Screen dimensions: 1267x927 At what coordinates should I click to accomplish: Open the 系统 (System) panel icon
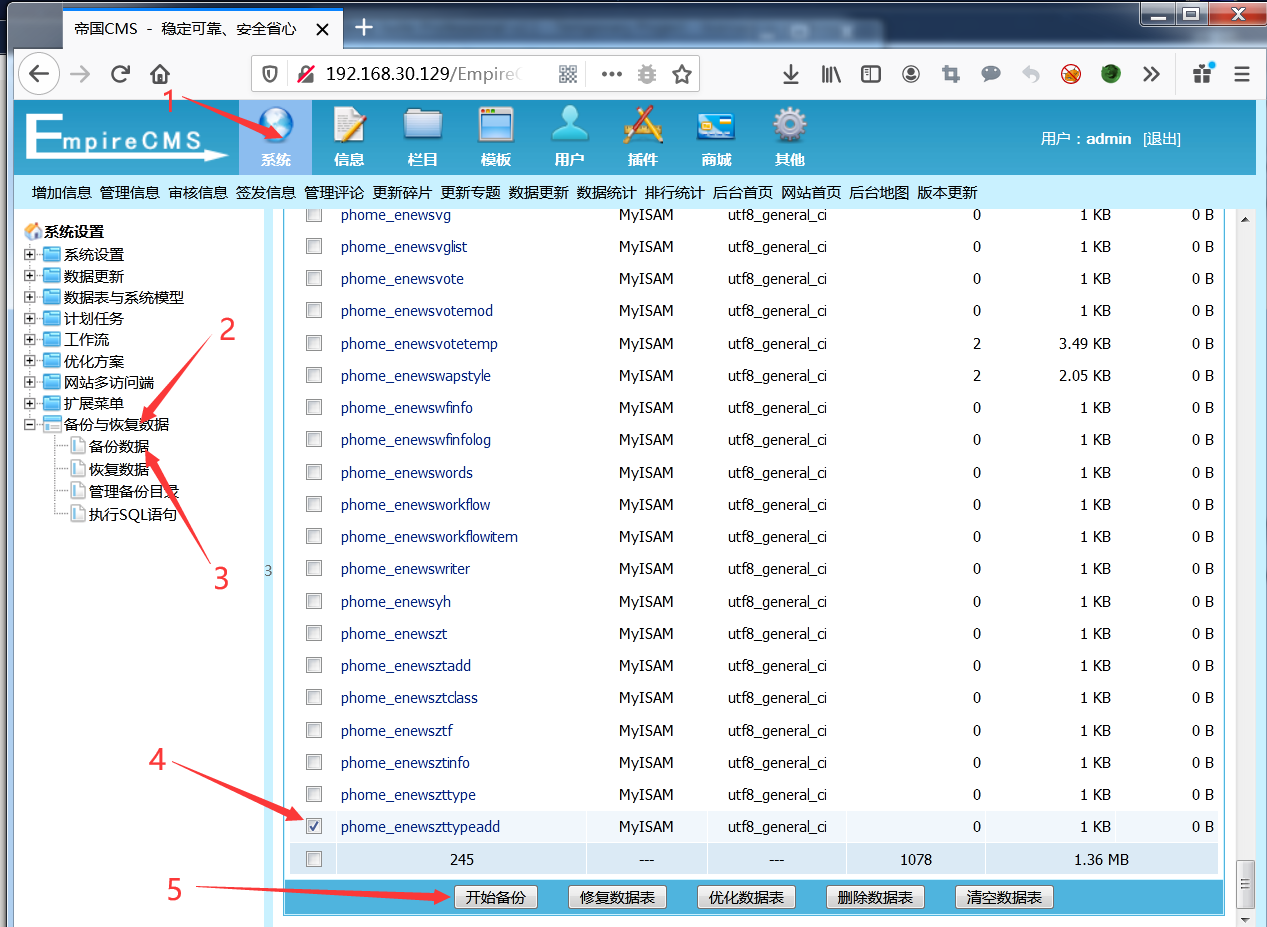point(275,135)
